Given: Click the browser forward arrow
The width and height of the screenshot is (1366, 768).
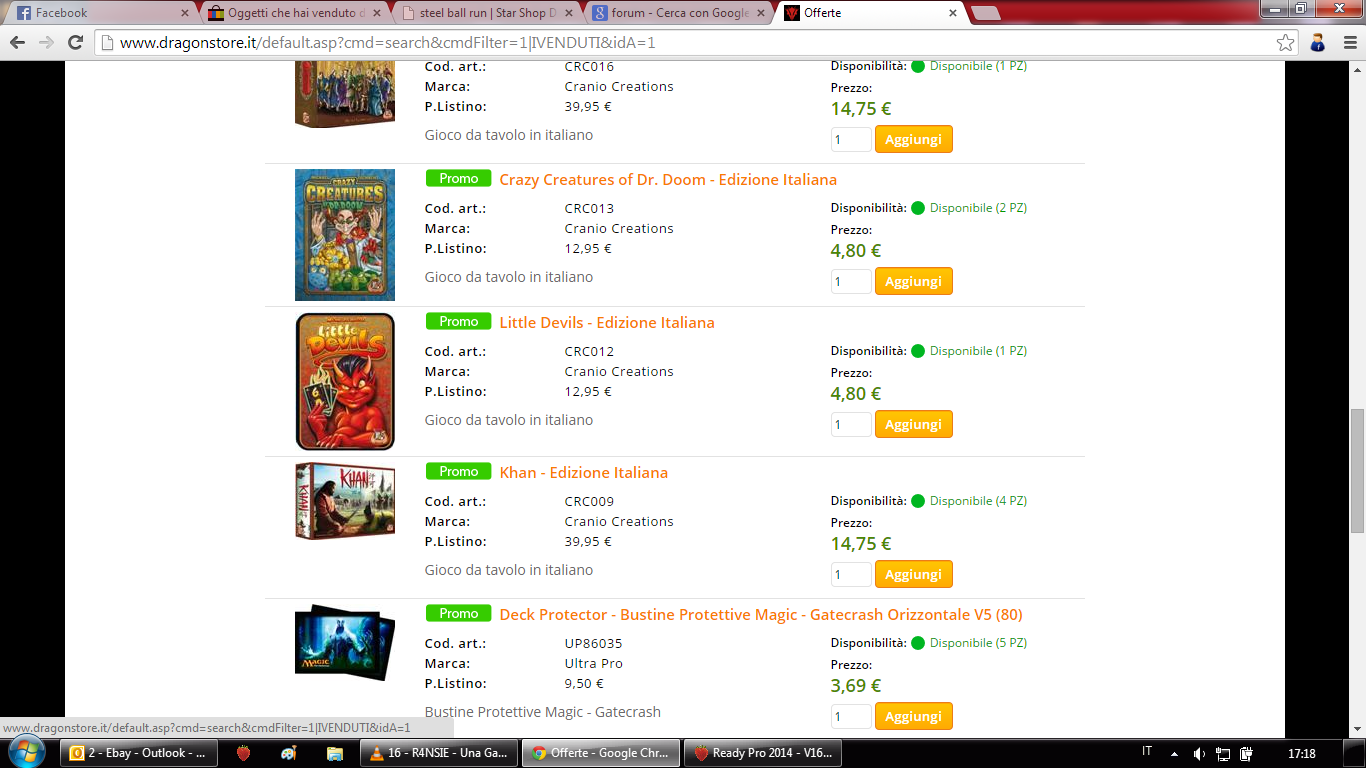Looking at the screenshot, I should coord(46,43).
